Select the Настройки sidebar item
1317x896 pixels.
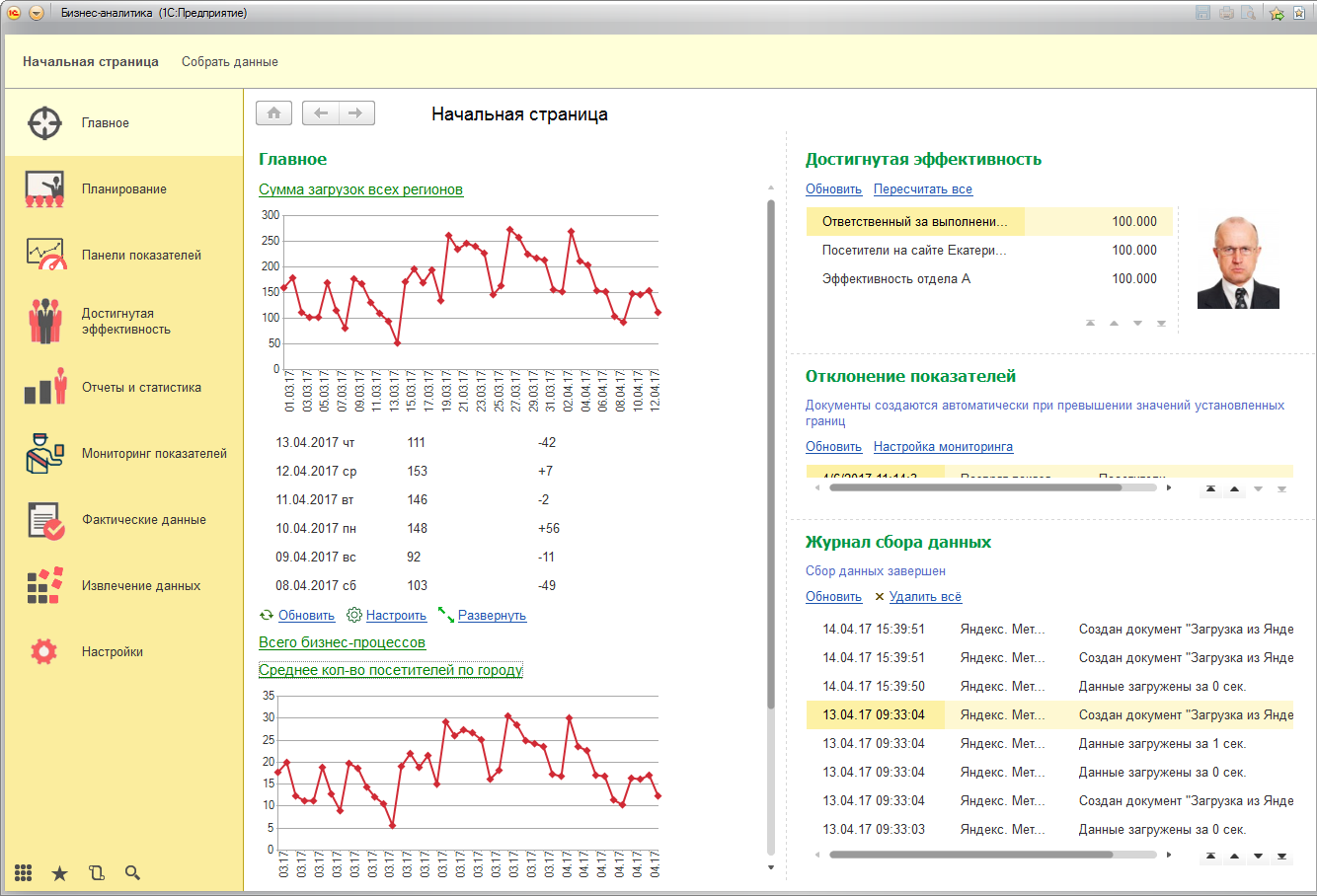click(124, 651)
